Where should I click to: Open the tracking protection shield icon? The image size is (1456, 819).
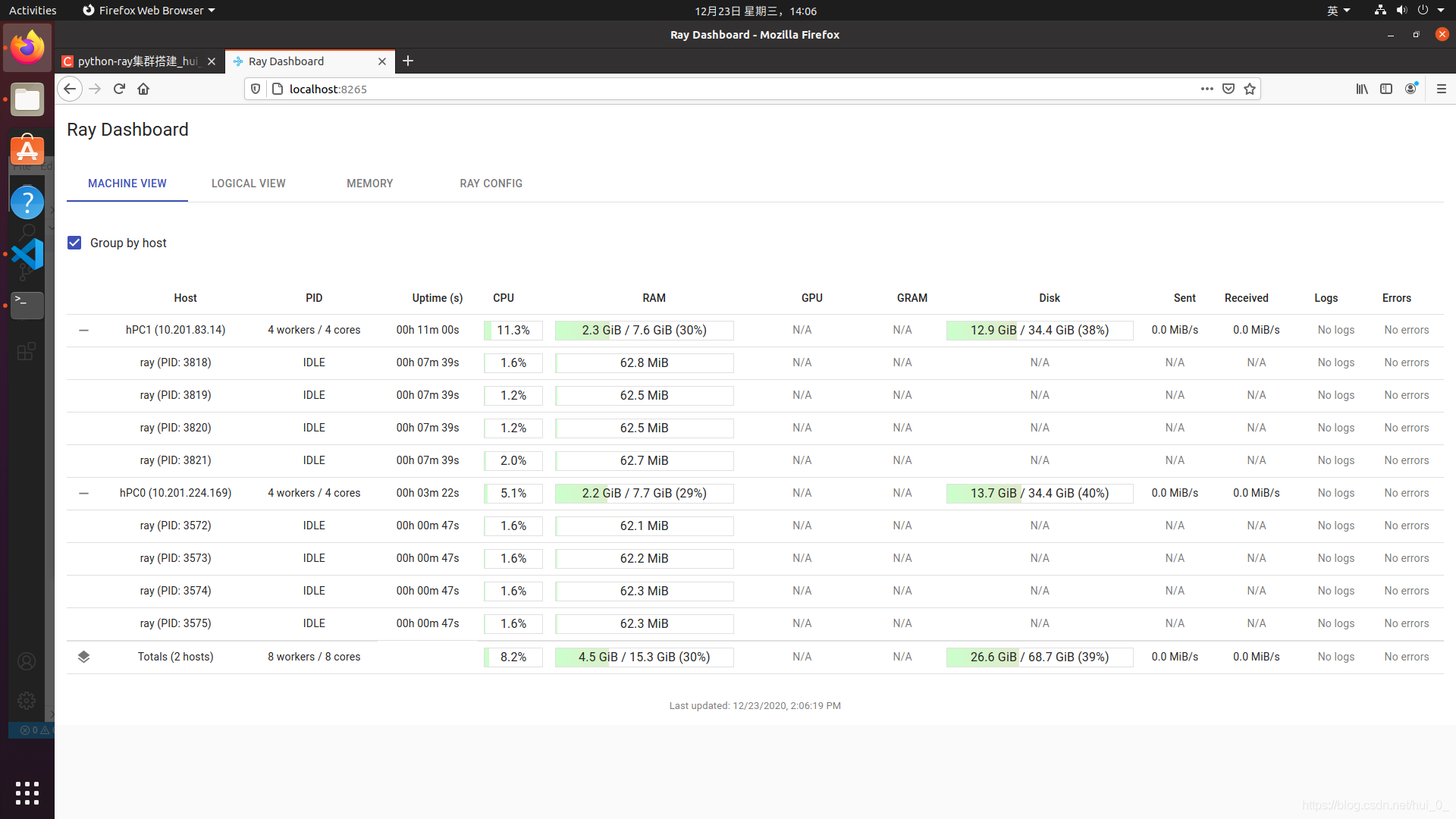click(x=256, y=89)
